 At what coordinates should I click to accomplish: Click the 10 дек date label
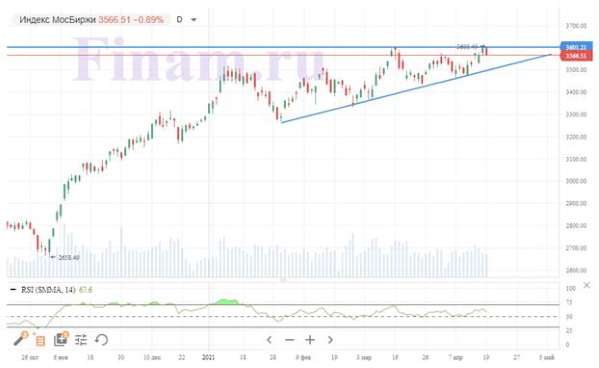point(152,358)
